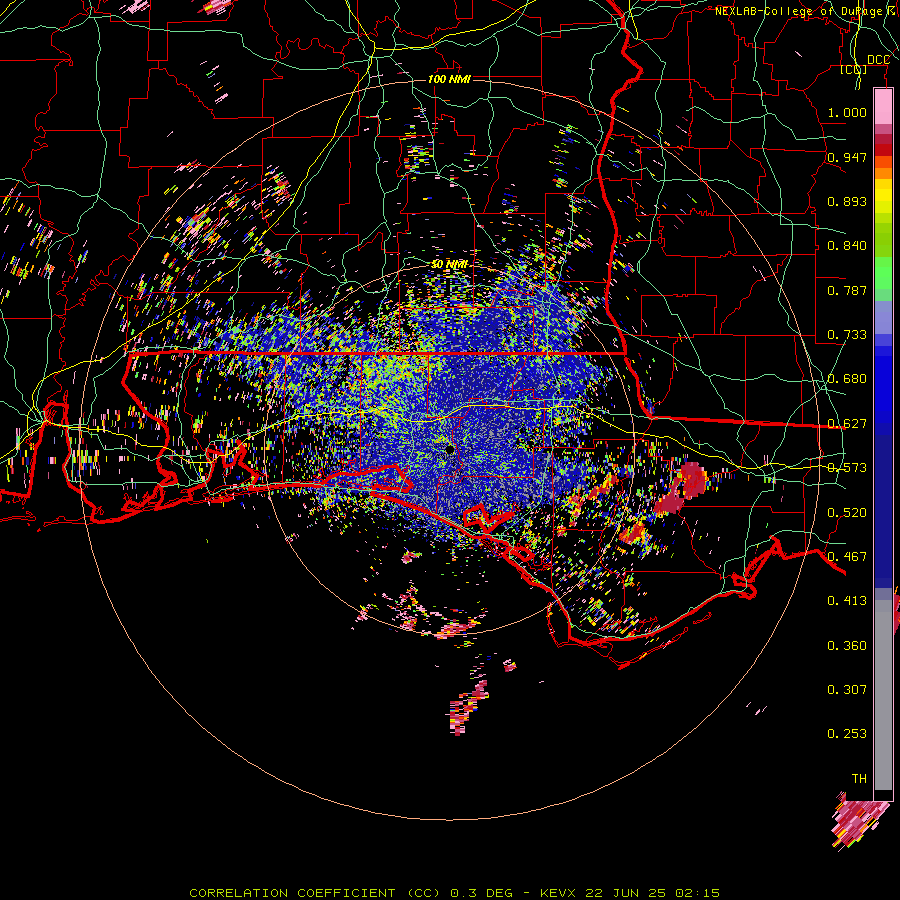The width and height of the screenshot is (900, 900).
Task: Click the 0.840 scale value
Action: (x=847, y=246)
